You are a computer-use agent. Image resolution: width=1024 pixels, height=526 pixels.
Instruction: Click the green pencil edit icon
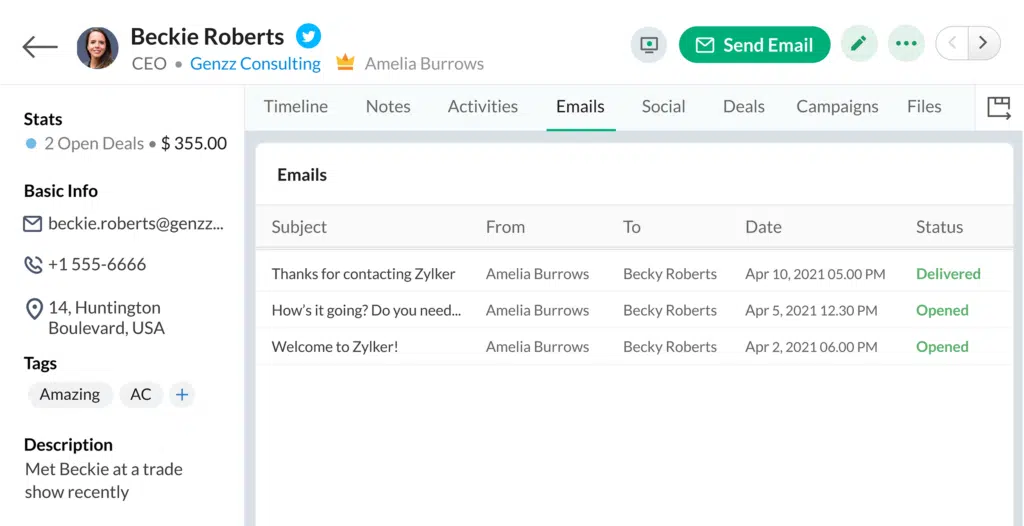pyautogui.click(x=858, y=45)
